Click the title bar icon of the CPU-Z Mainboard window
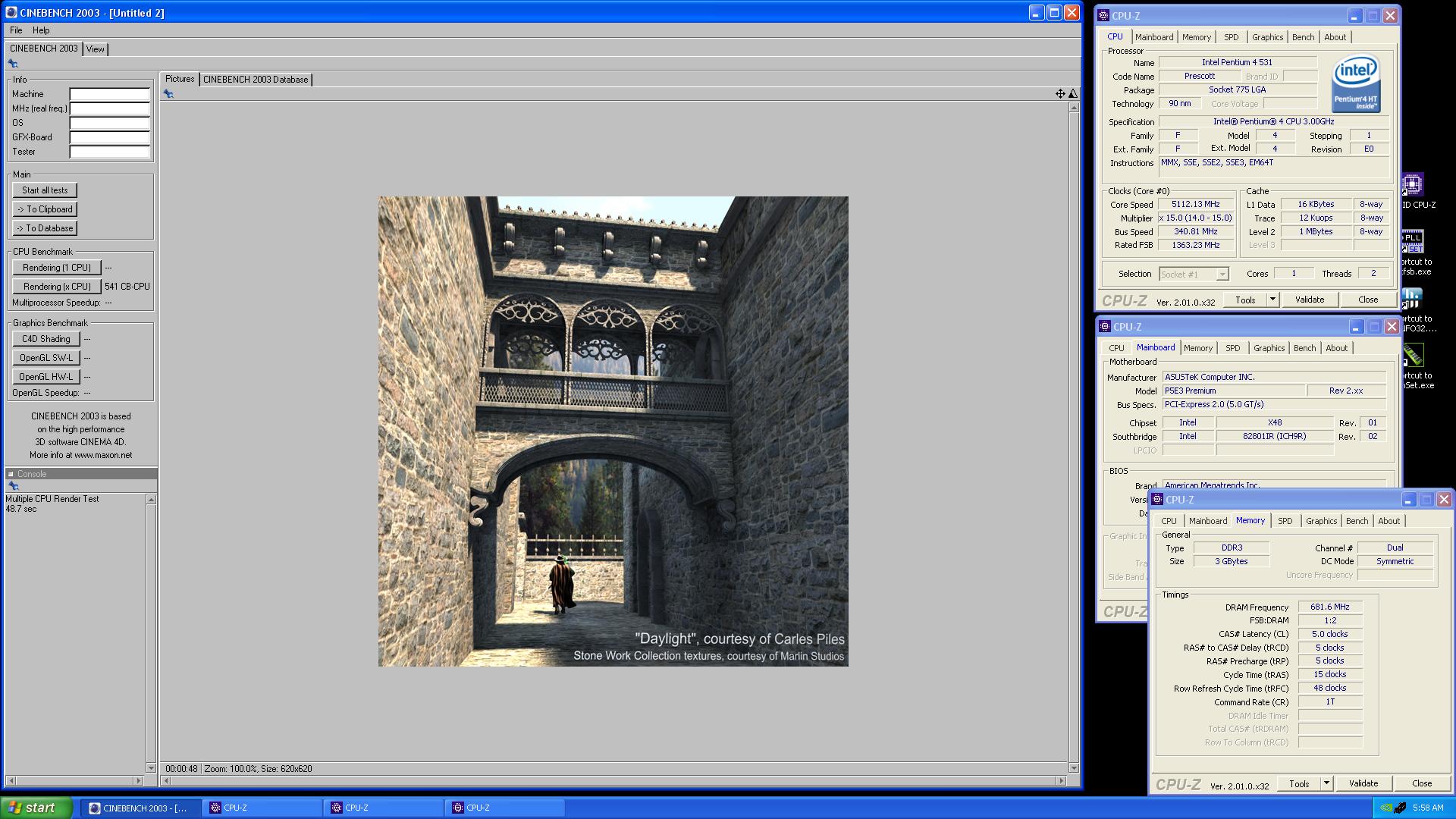 point(1105,327)
